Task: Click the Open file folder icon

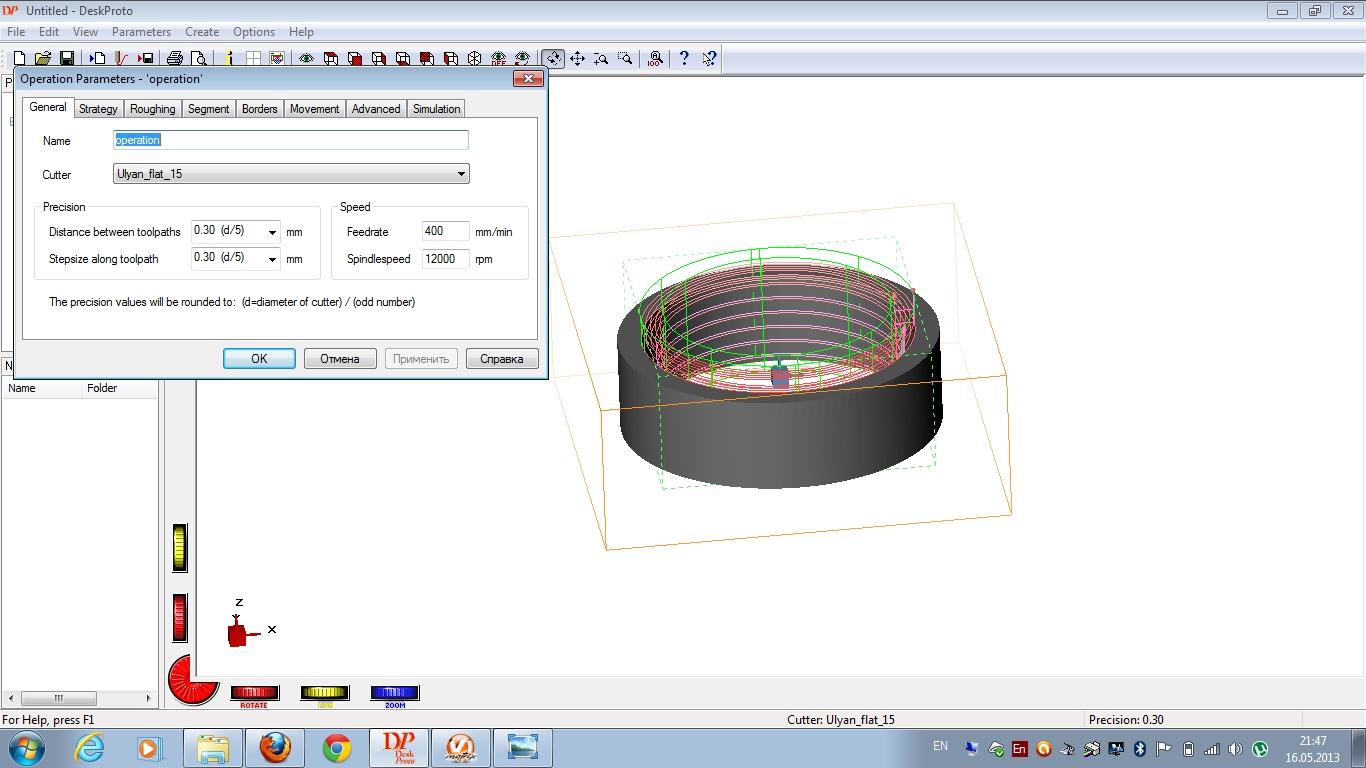Action: [43, 59]
